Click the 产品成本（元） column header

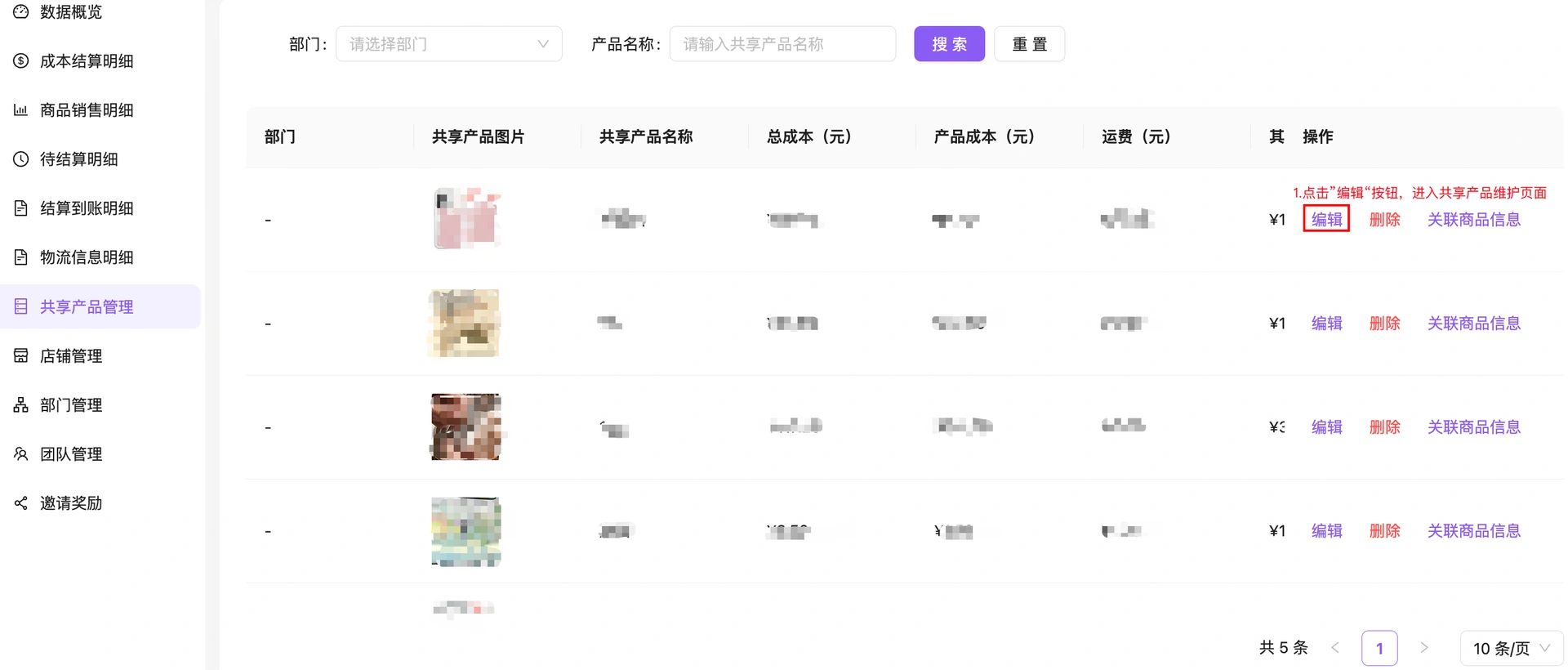pyautogui.click(x=984, y=136)
